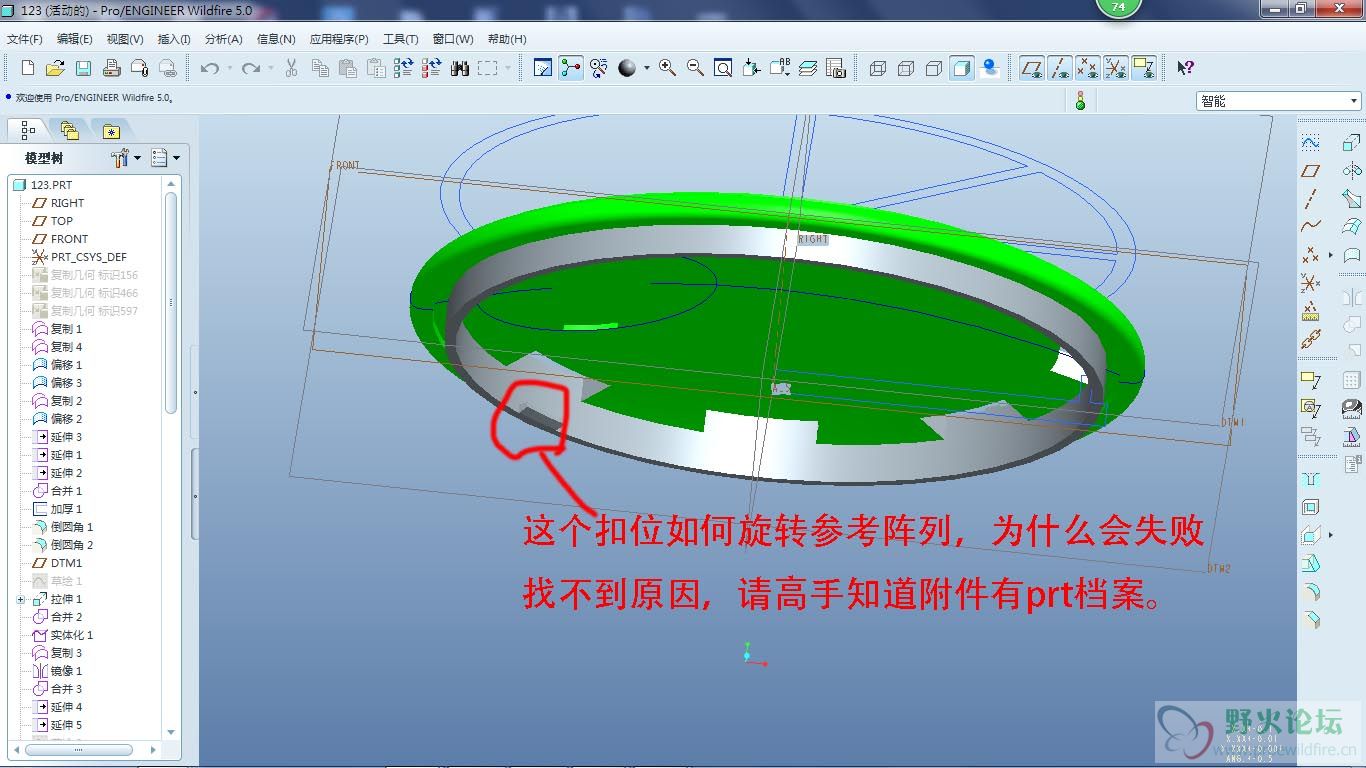The height and width of the screenshot is (768, 1366).
Task: Toggle datum points display
Action: 1088,68
